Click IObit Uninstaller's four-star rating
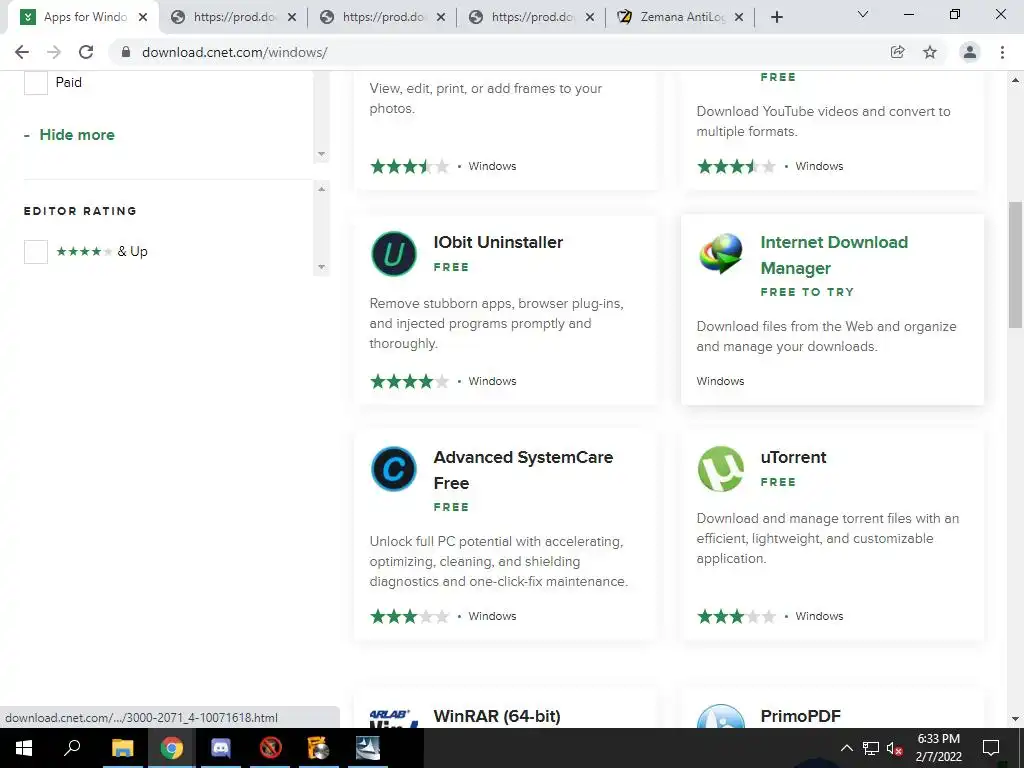This screenshot has height=768, width=1024. [x=409, y=381]
